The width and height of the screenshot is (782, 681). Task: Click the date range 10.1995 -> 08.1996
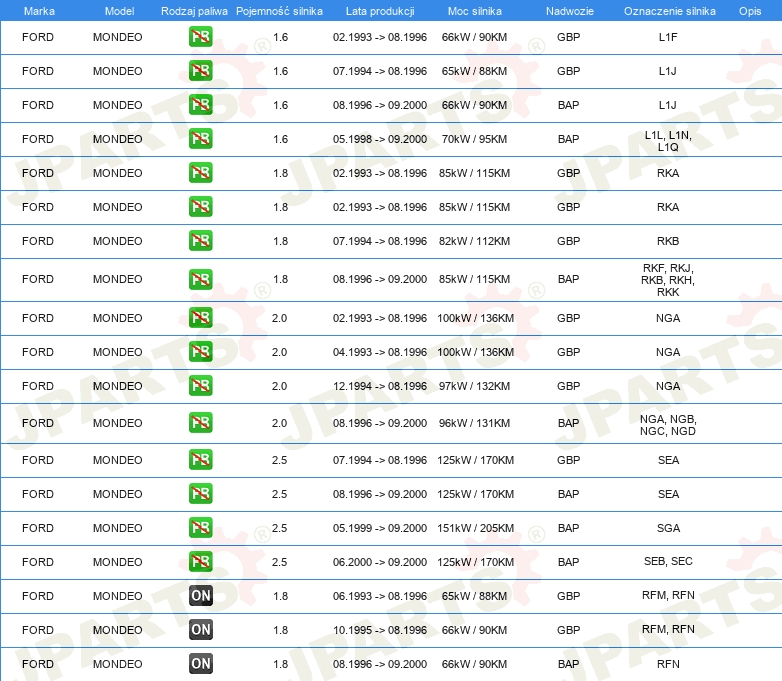pyautogui.click(x=380, y=630)
